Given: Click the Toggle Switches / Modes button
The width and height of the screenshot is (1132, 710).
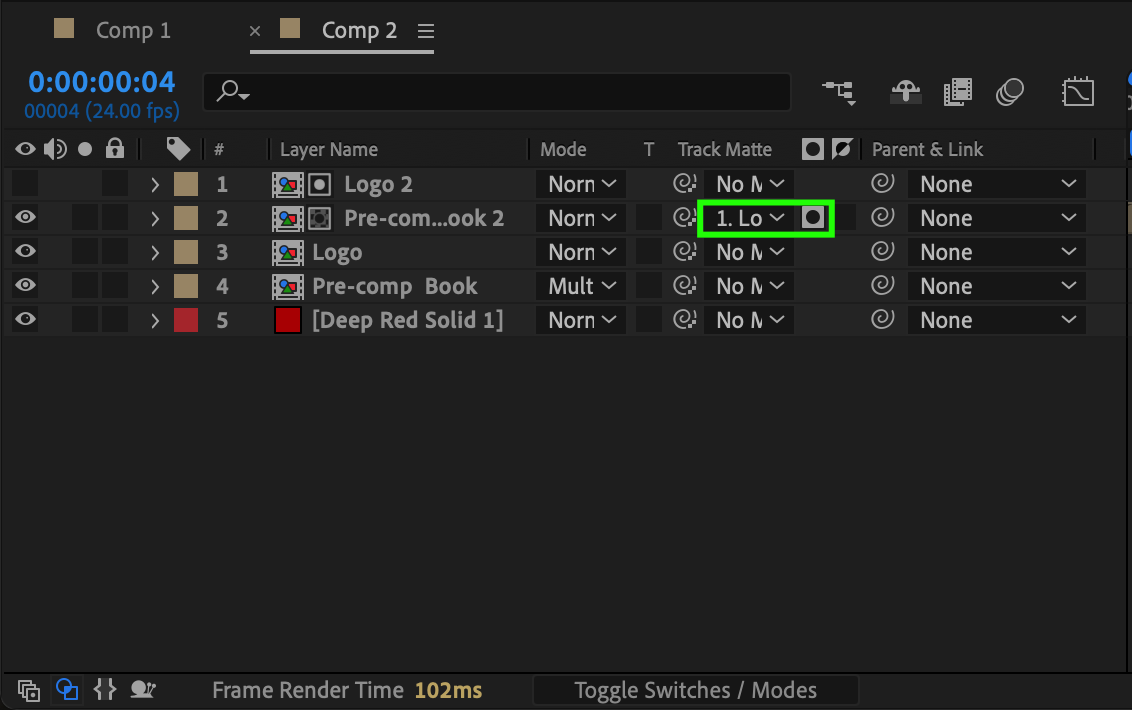Looking at the screenshot, I should tap(695, 690).
